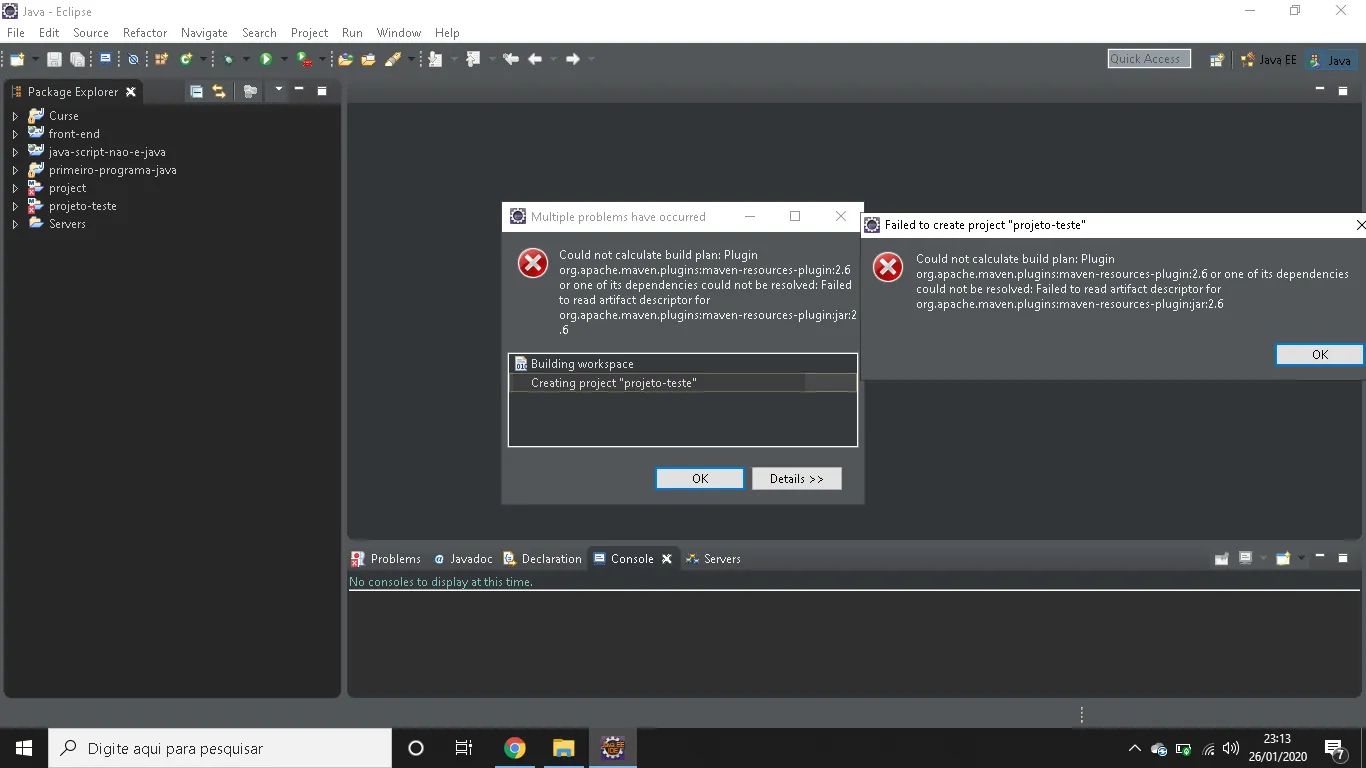This screenshot has height=768, width=1366.
Task: Click the Quick Access input field
Action: tap(1149, 59)
